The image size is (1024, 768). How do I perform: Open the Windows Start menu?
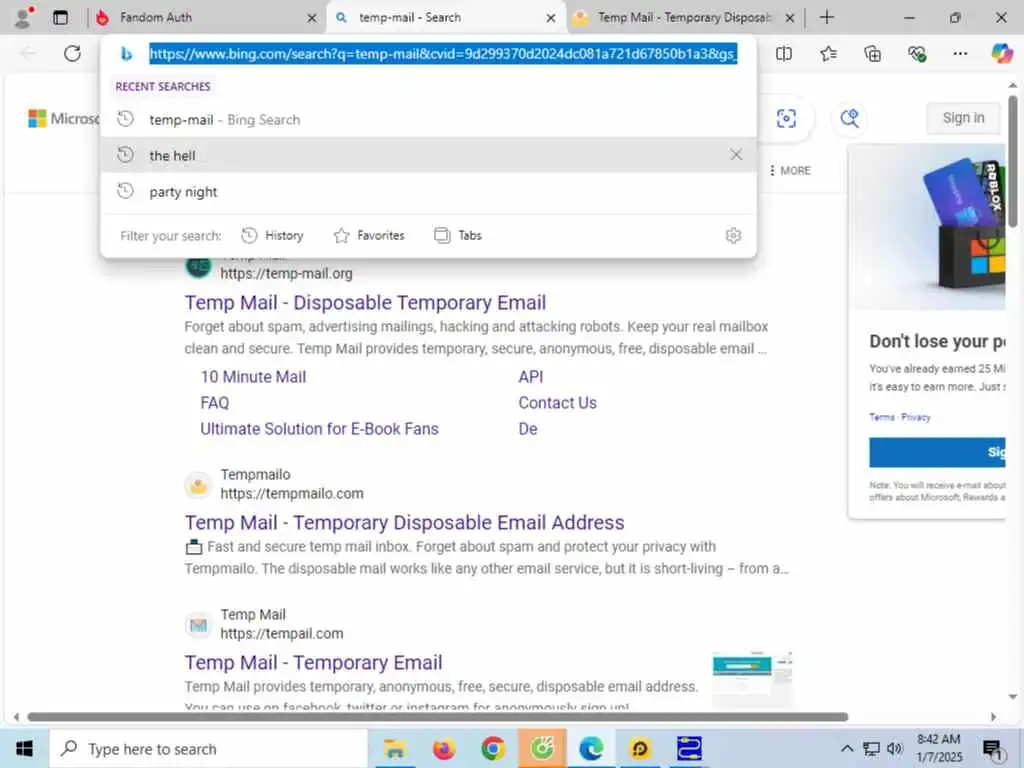tap(24, 748)
